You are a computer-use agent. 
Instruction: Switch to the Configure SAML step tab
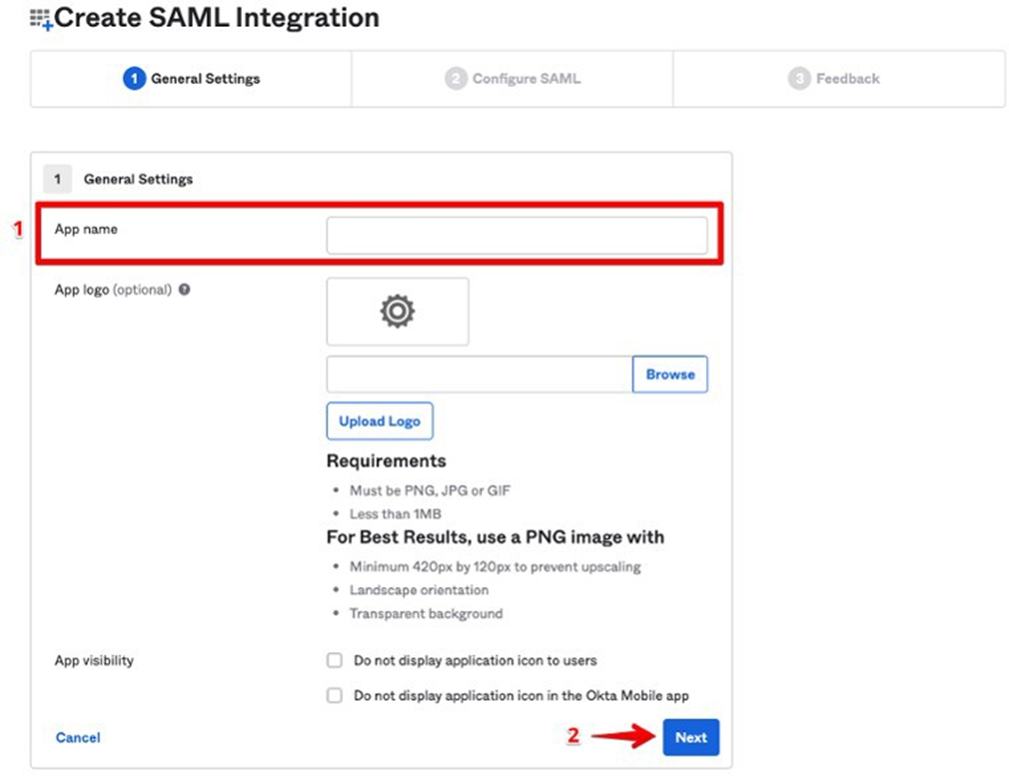point(513,79)
